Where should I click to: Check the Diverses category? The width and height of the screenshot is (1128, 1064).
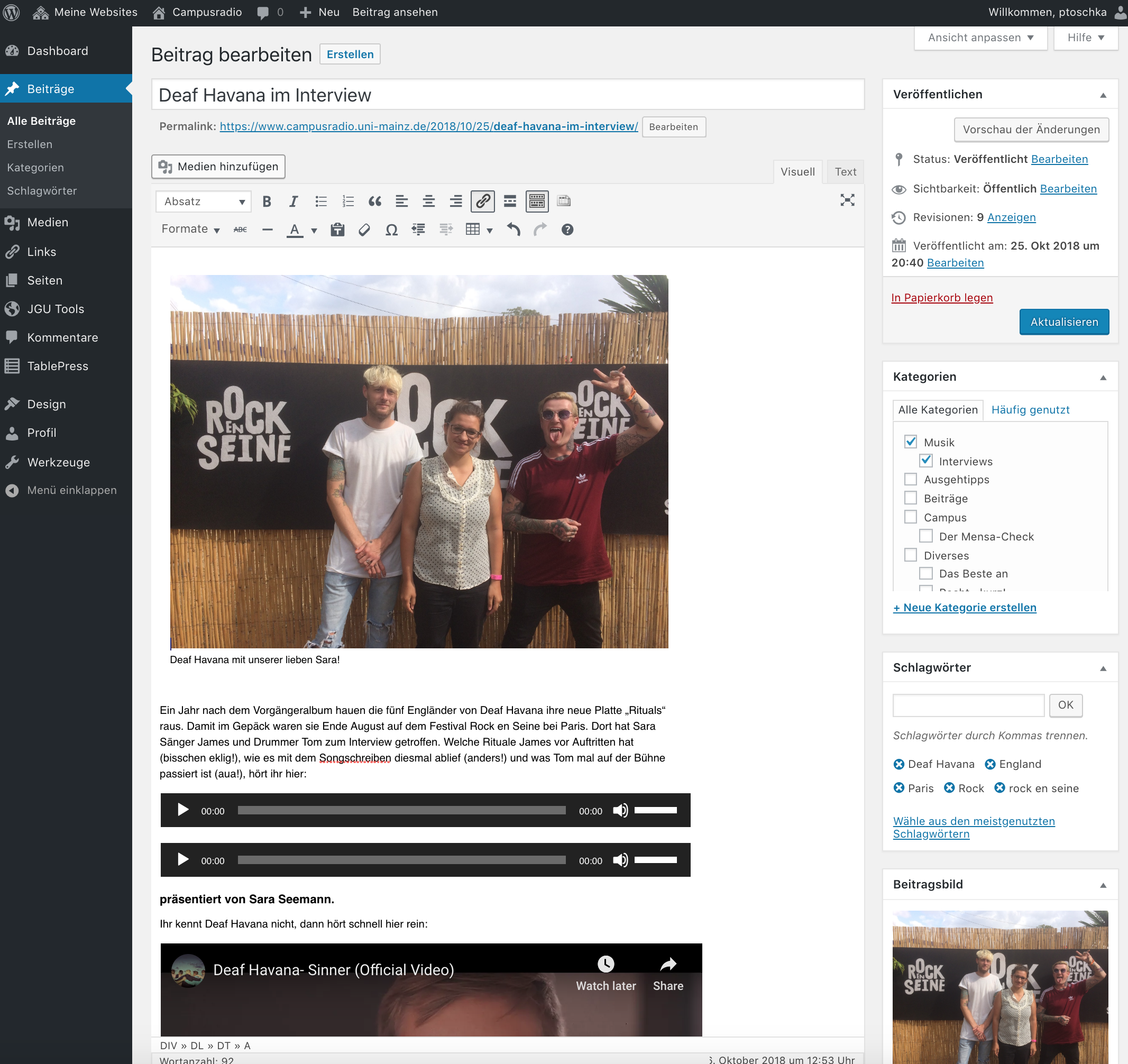click(911, 555)
